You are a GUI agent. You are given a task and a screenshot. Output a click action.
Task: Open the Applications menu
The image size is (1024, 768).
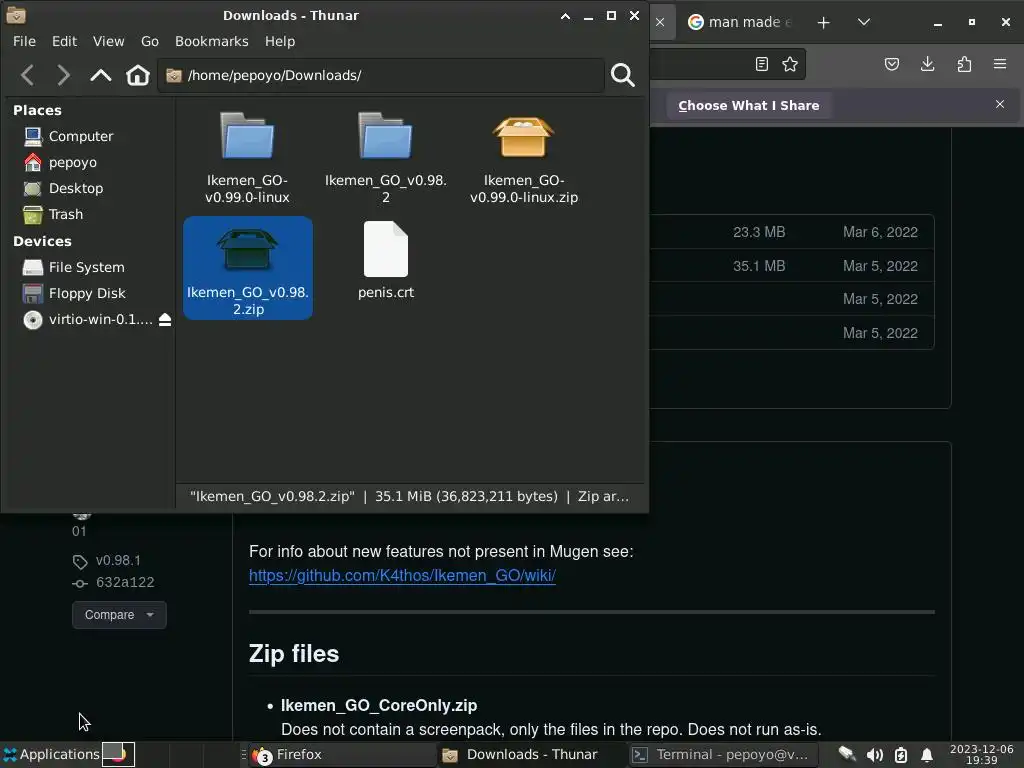(51, 754)
